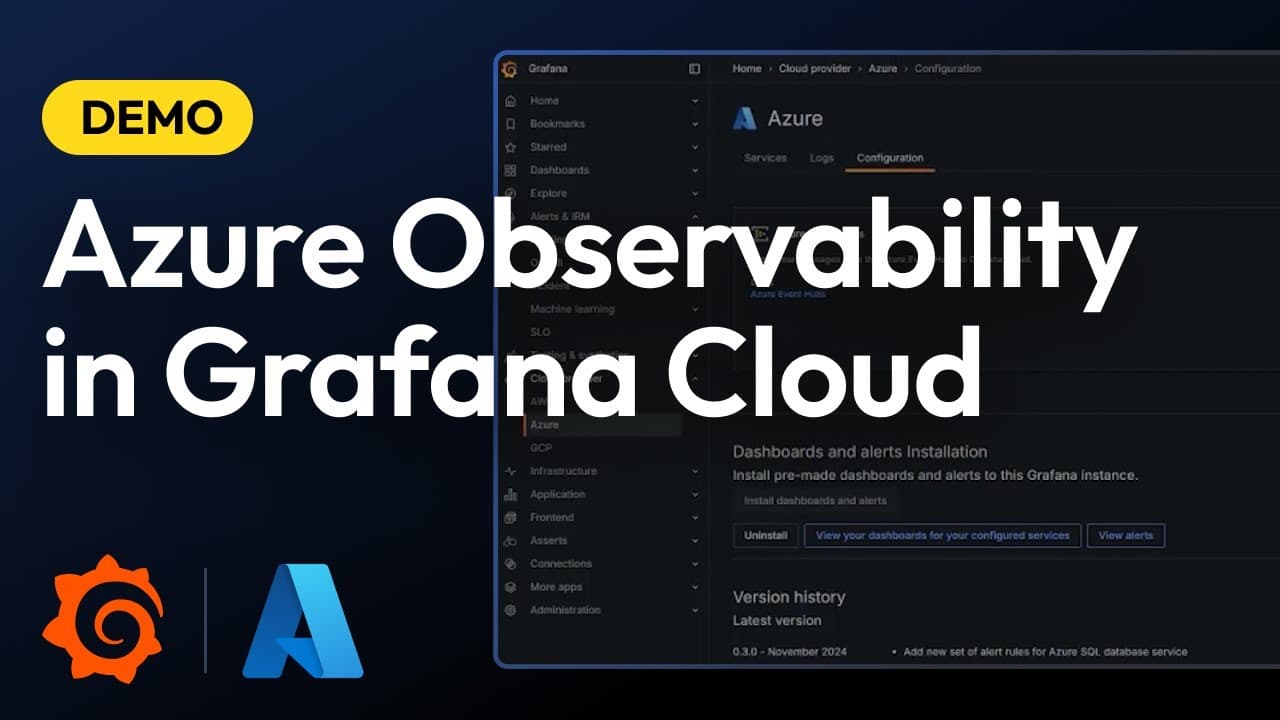1280x720 pixels.
Task: Open Starred in the sidebar
Action: tap(548, 147)
